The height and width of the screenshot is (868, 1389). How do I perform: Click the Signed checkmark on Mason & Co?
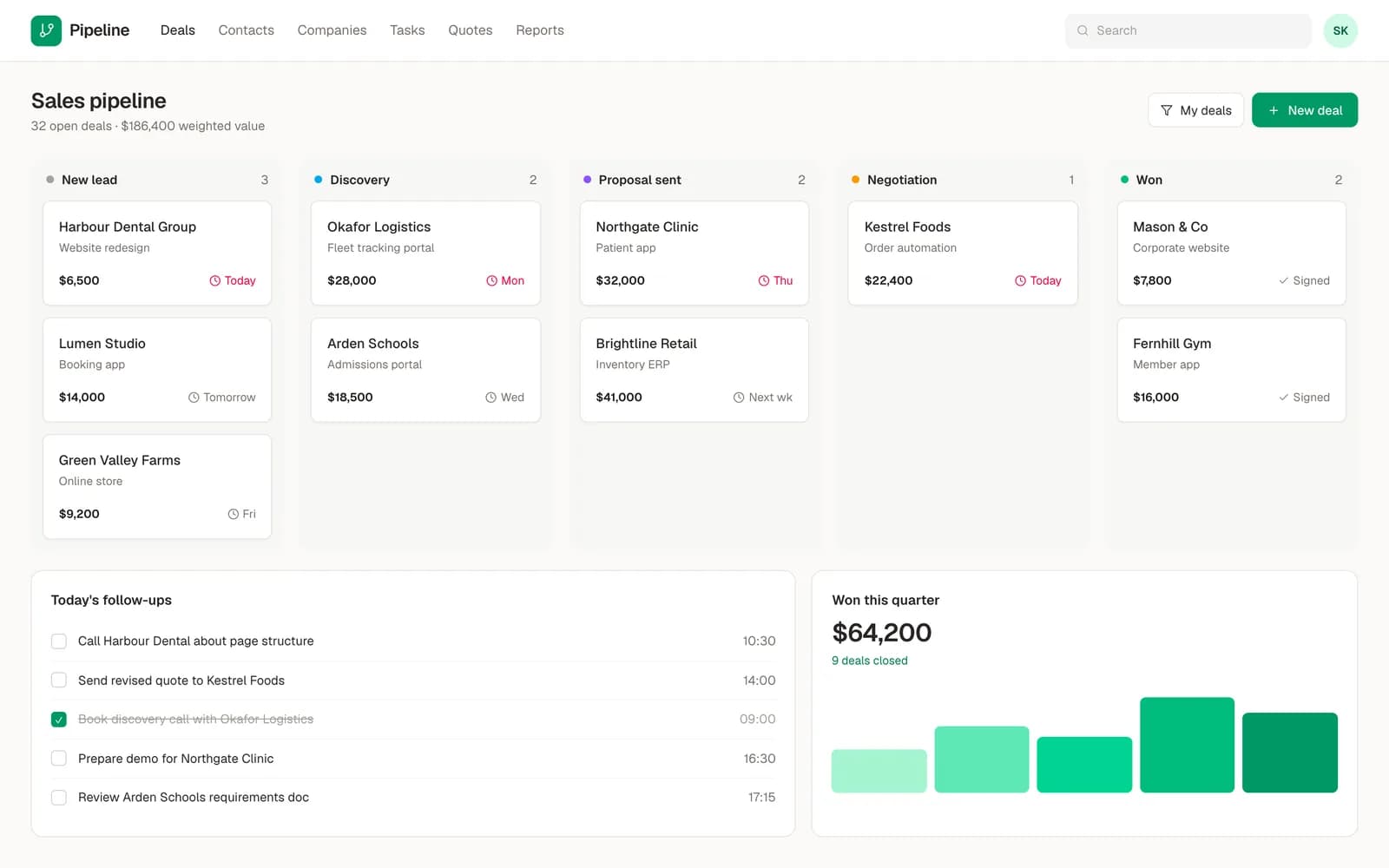[1283, 280]
